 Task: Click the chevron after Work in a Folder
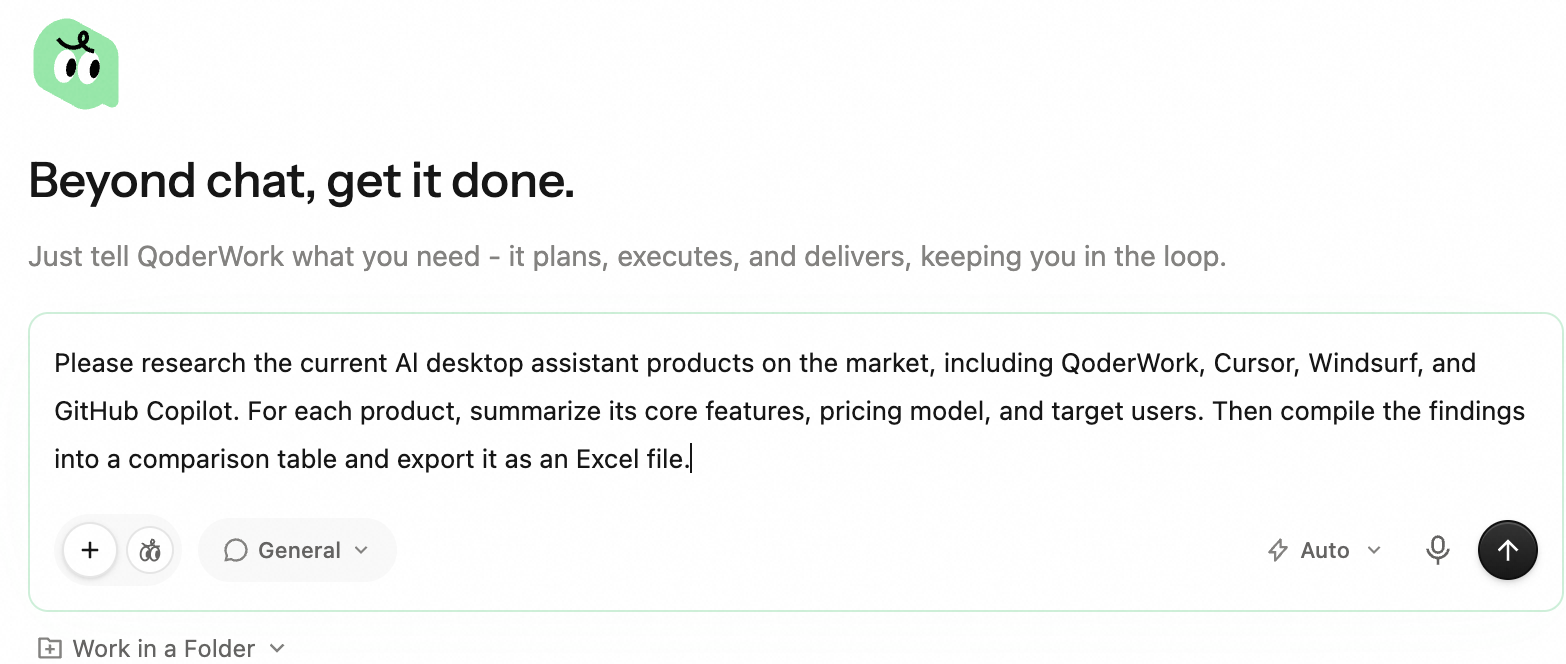coord(277,648)
